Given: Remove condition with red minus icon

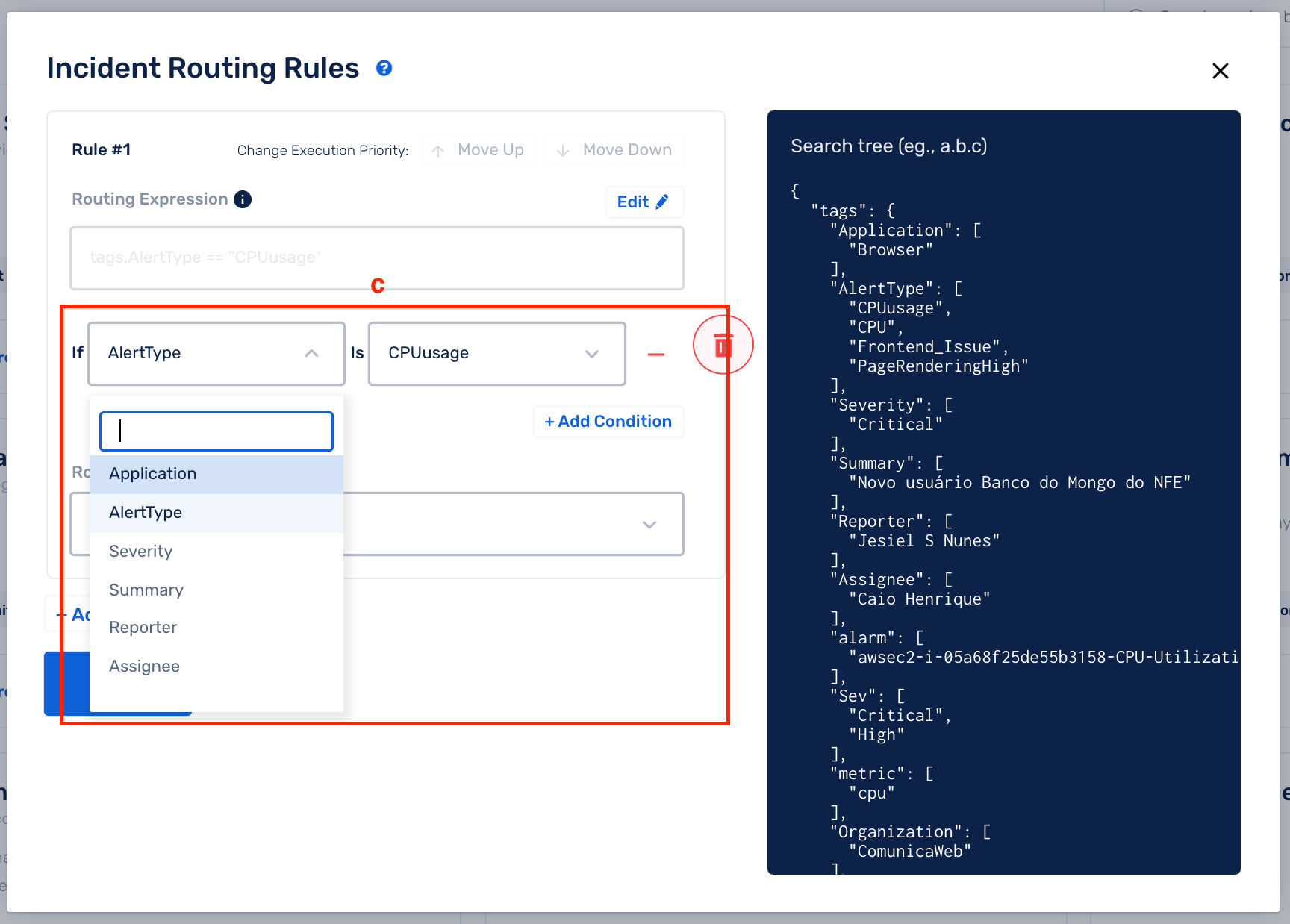Looking at the screenshot, I should pyautogui.click(x=656, y=355).
